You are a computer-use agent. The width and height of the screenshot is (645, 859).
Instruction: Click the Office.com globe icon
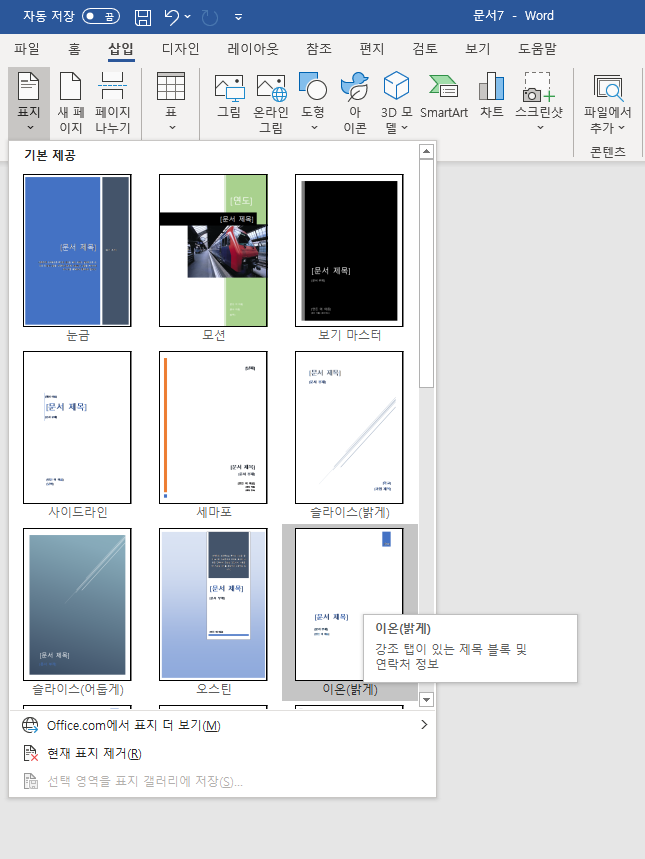pyautogui.click(x=30, y=725)
